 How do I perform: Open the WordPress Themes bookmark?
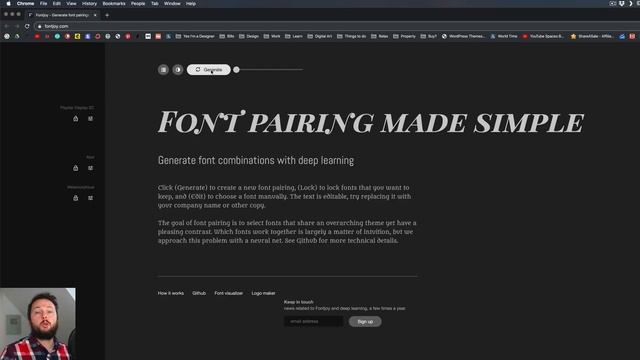click(463, 36)
